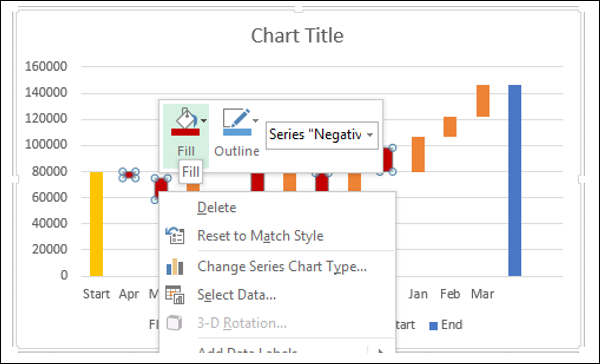Select Change Series Chart Type menu entry
Image resolution: width=600 pixels, height=364 pixels.
282,266
